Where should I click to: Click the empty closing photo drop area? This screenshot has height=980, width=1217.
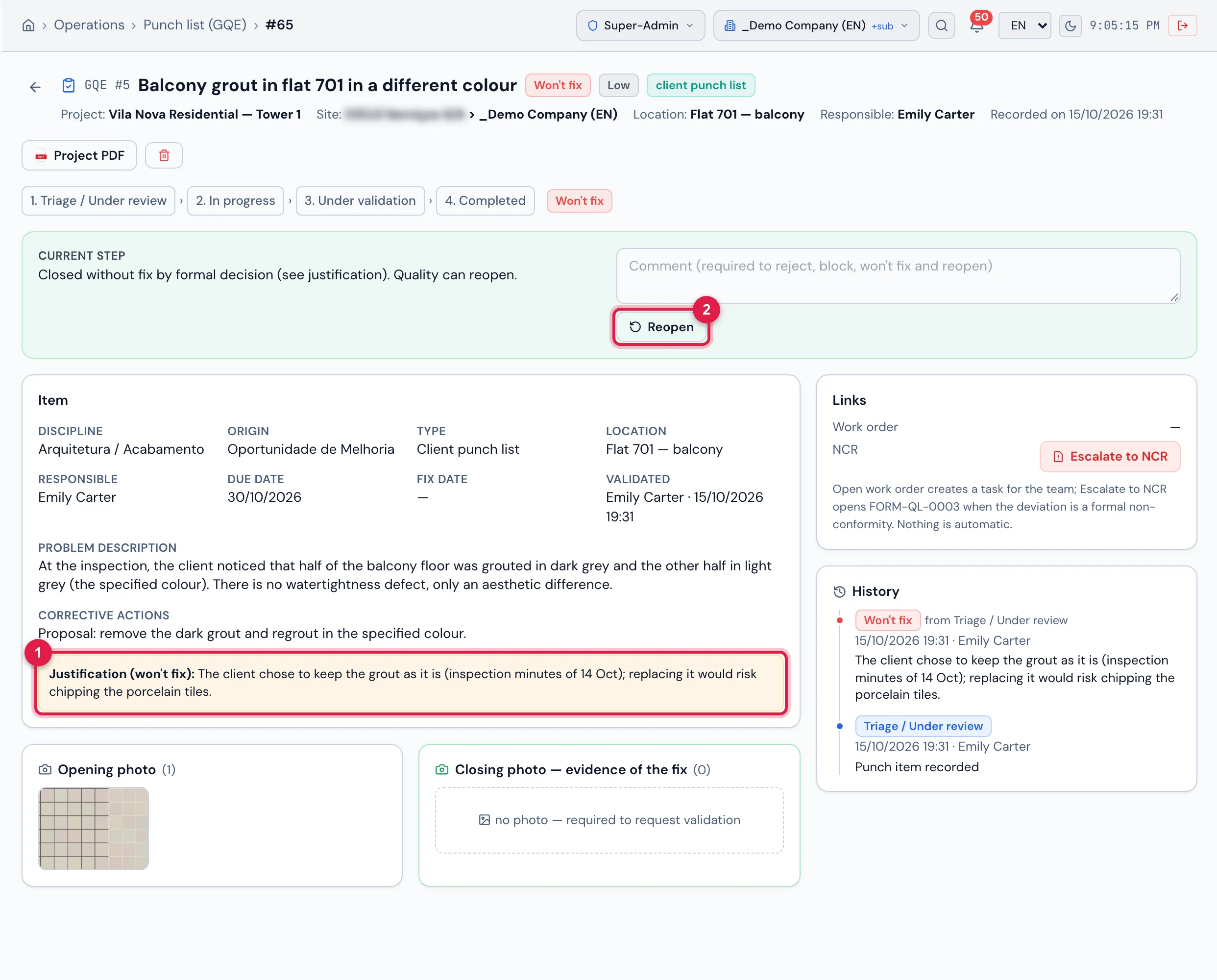pyautogui.click(x=609, y=820)
